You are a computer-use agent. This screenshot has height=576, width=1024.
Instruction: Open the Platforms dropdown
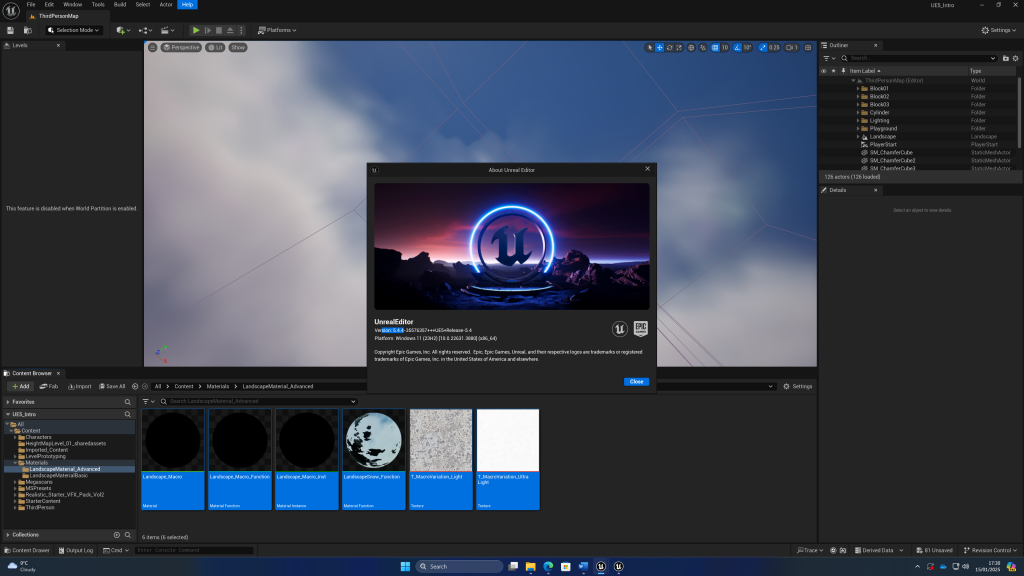point(277,30)
